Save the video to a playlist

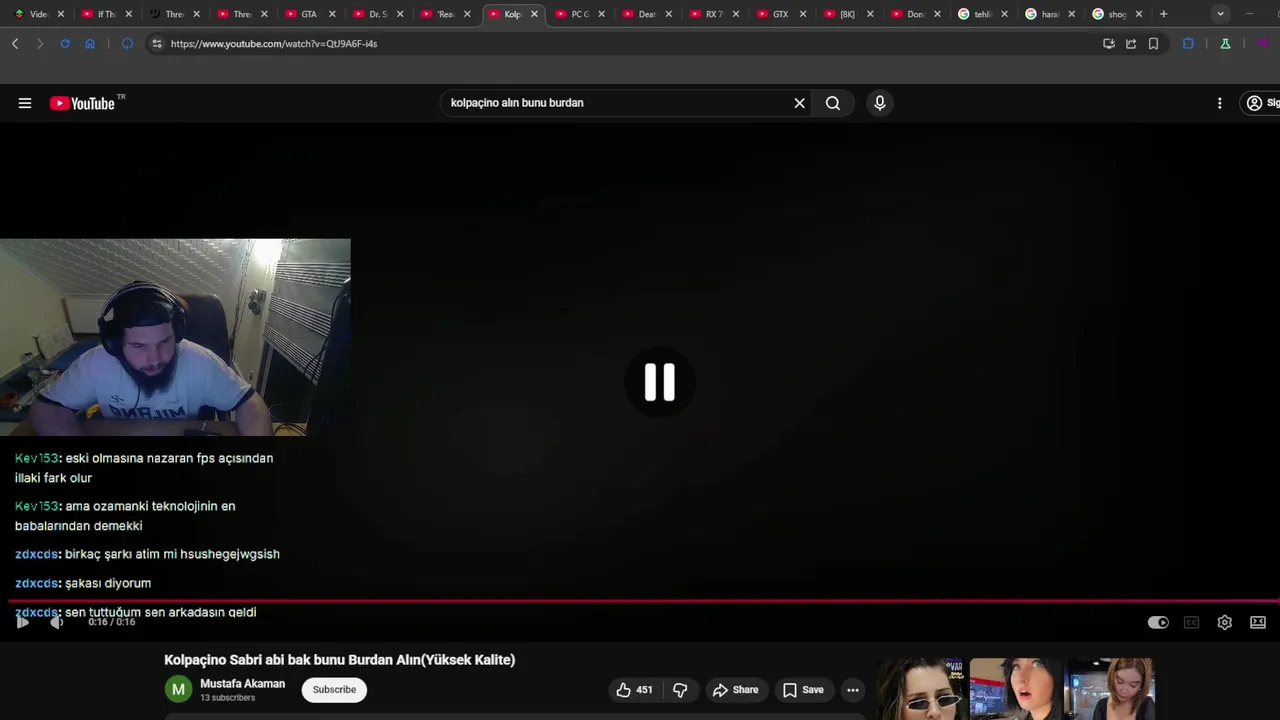[x=803, y=690]
